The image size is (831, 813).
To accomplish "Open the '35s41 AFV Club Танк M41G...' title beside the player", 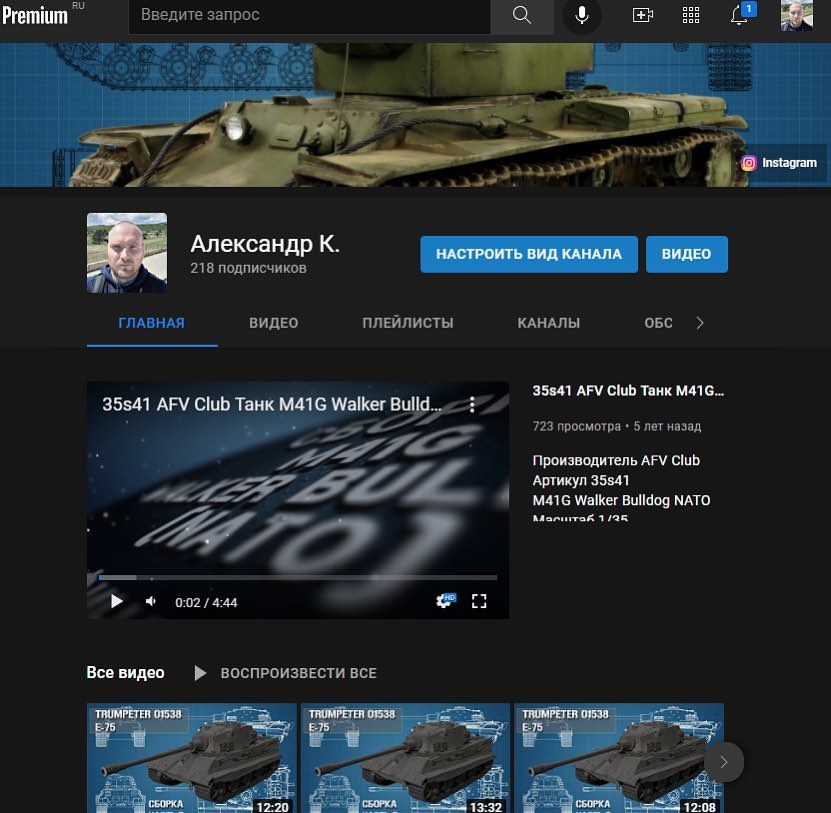I will pyautogui.click(x=628, y=391).
